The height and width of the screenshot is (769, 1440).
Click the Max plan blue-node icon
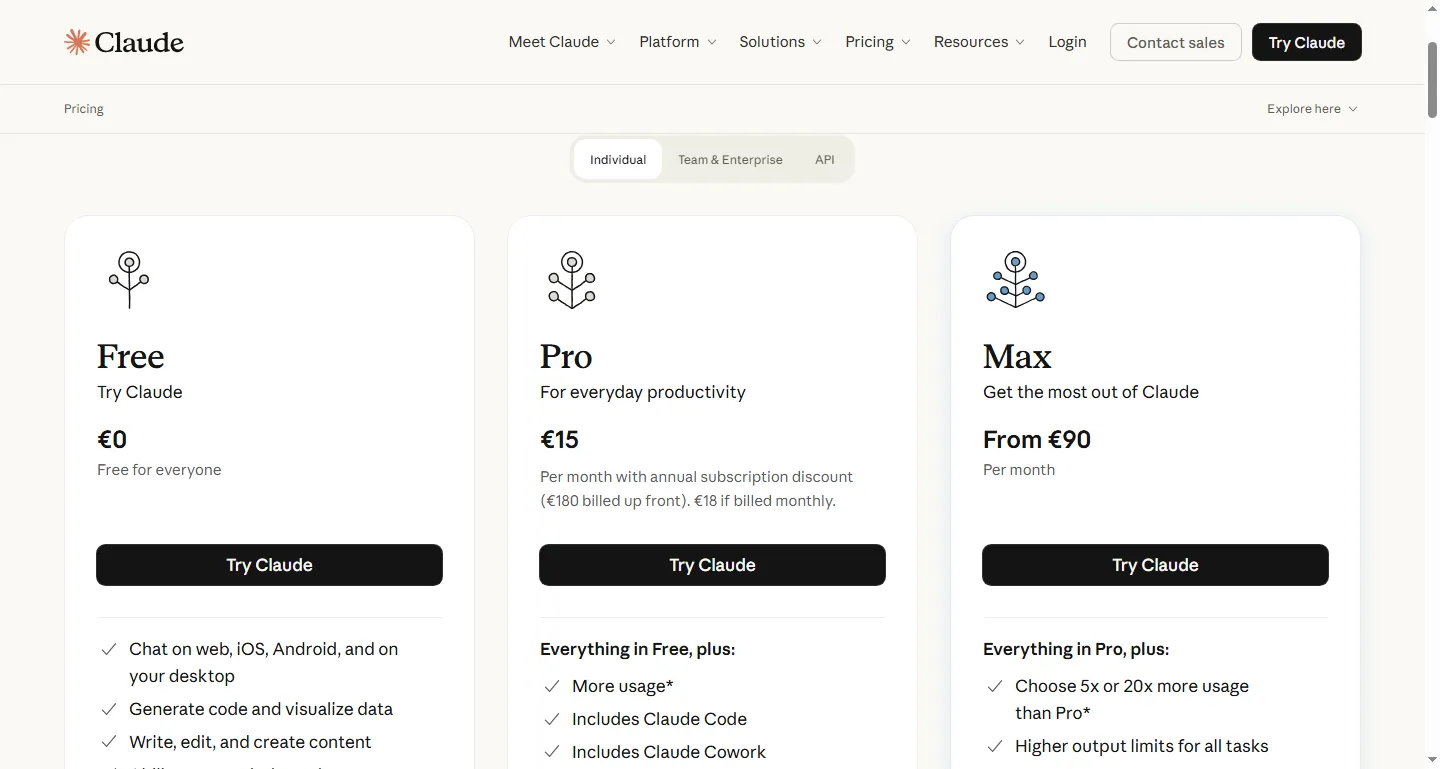(1015, 279)
